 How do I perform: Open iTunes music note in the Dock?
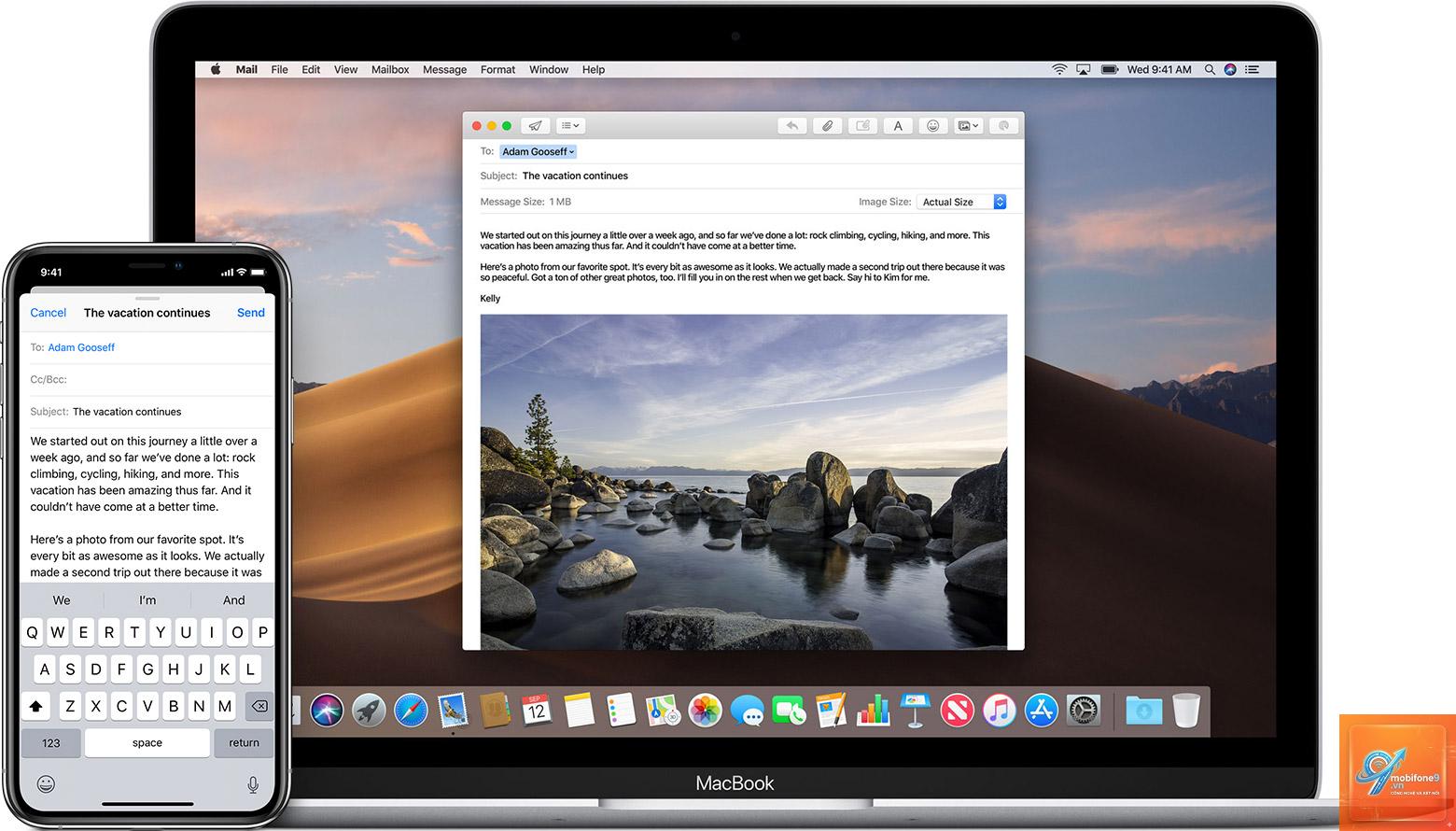[x=999, y=711]
